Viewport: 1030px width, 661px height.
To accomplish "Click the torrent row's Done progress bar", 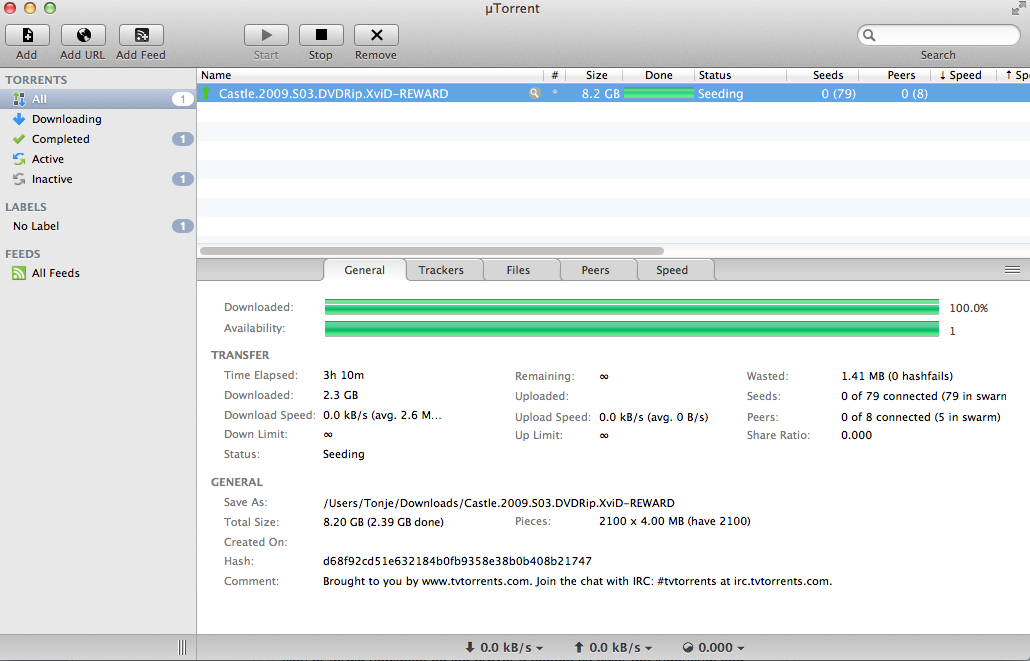I will pos(658,93).
